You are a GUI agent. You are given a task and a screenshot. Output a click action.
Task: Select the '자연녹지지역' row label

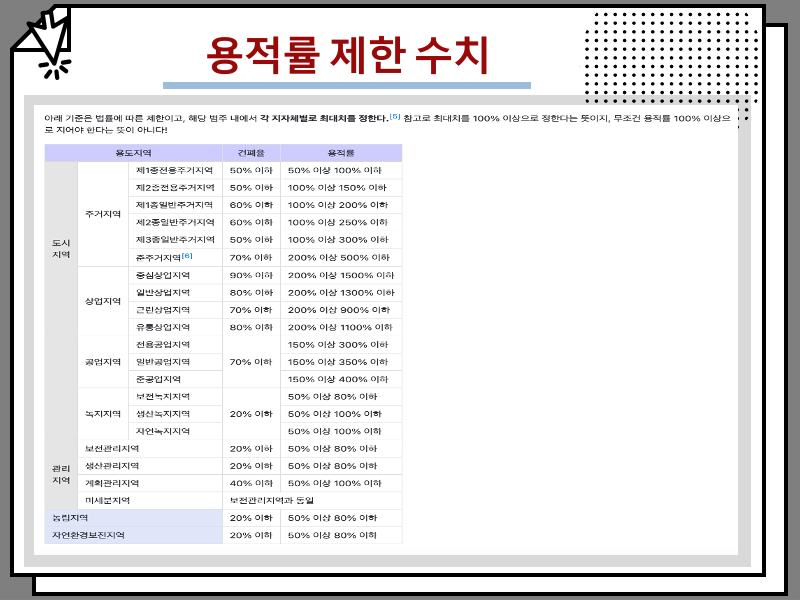click(x=163, y=431)
